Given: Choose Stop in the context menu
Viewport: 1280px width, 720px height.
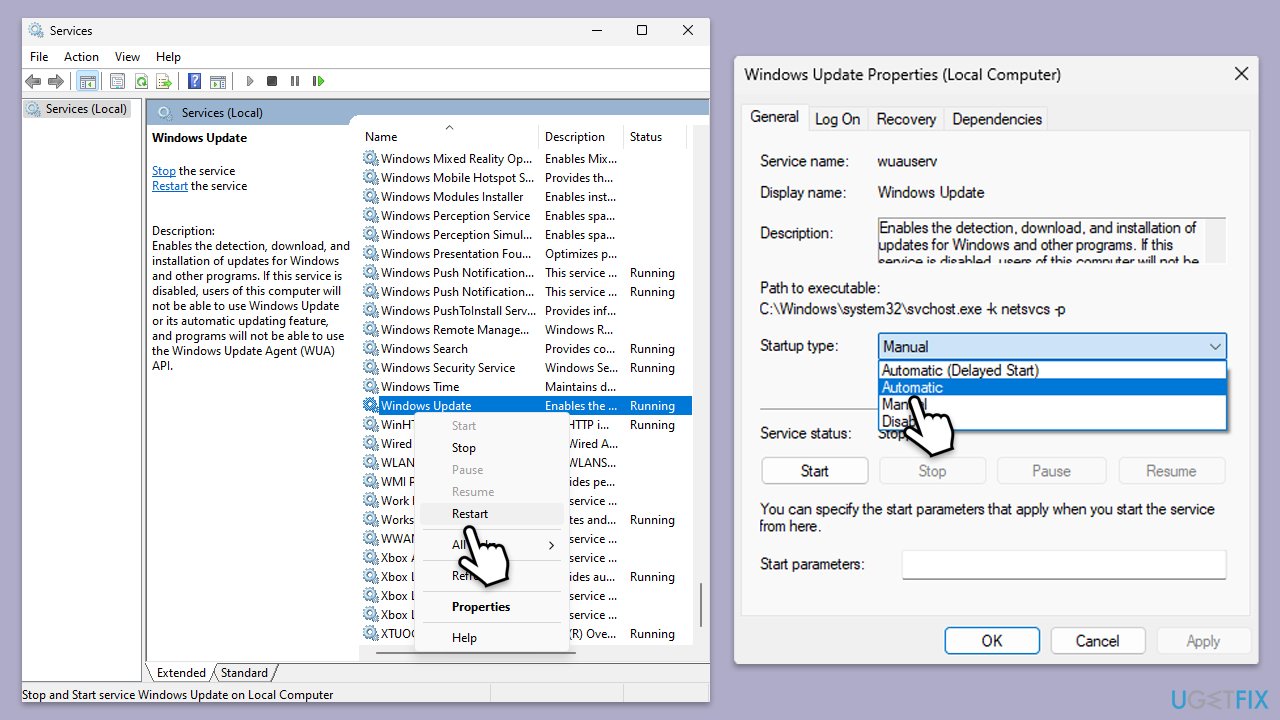Looking at the screenshot, I should coord(491,448).
